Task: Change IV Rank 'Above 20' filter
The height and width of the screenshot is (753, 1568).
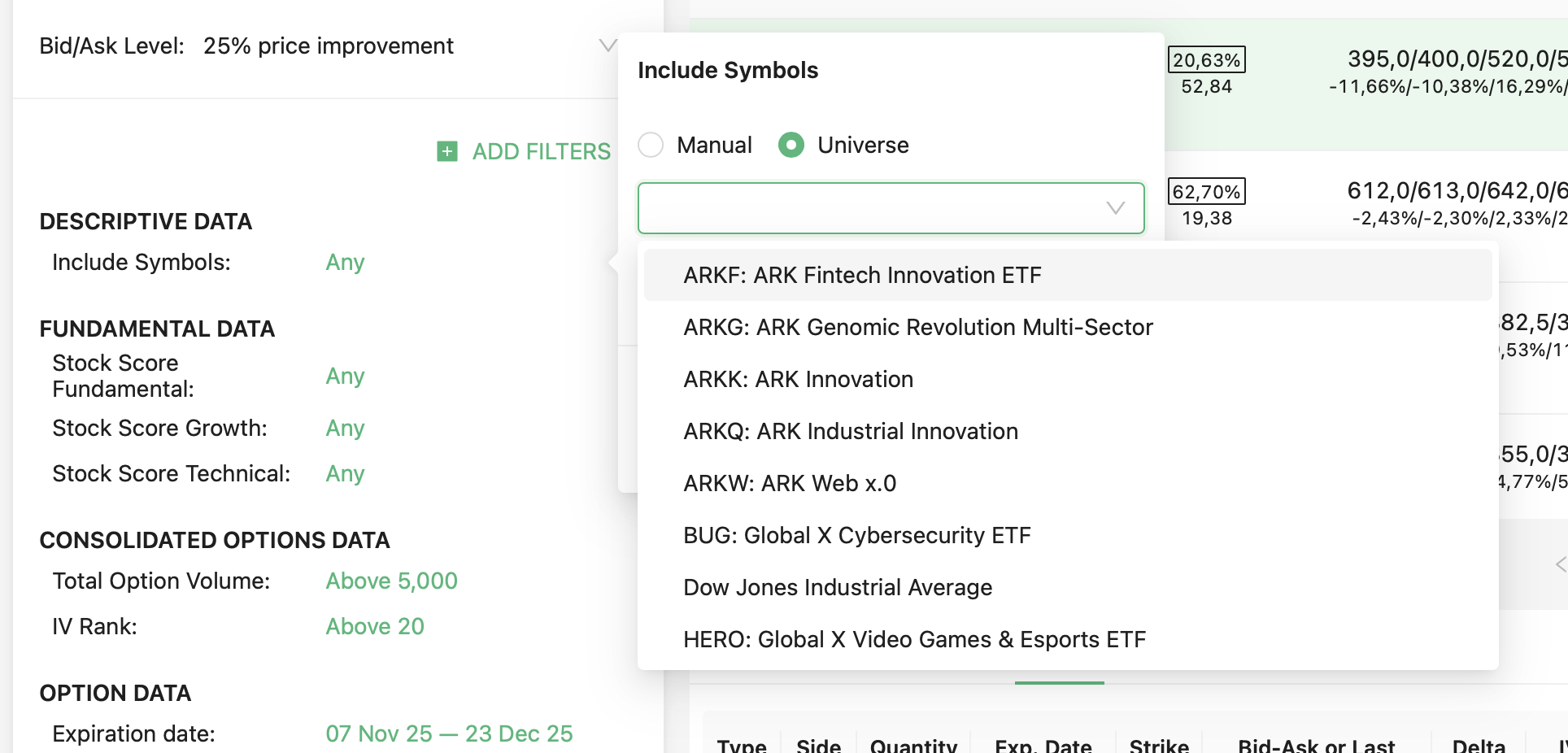Action: [375, 626]
